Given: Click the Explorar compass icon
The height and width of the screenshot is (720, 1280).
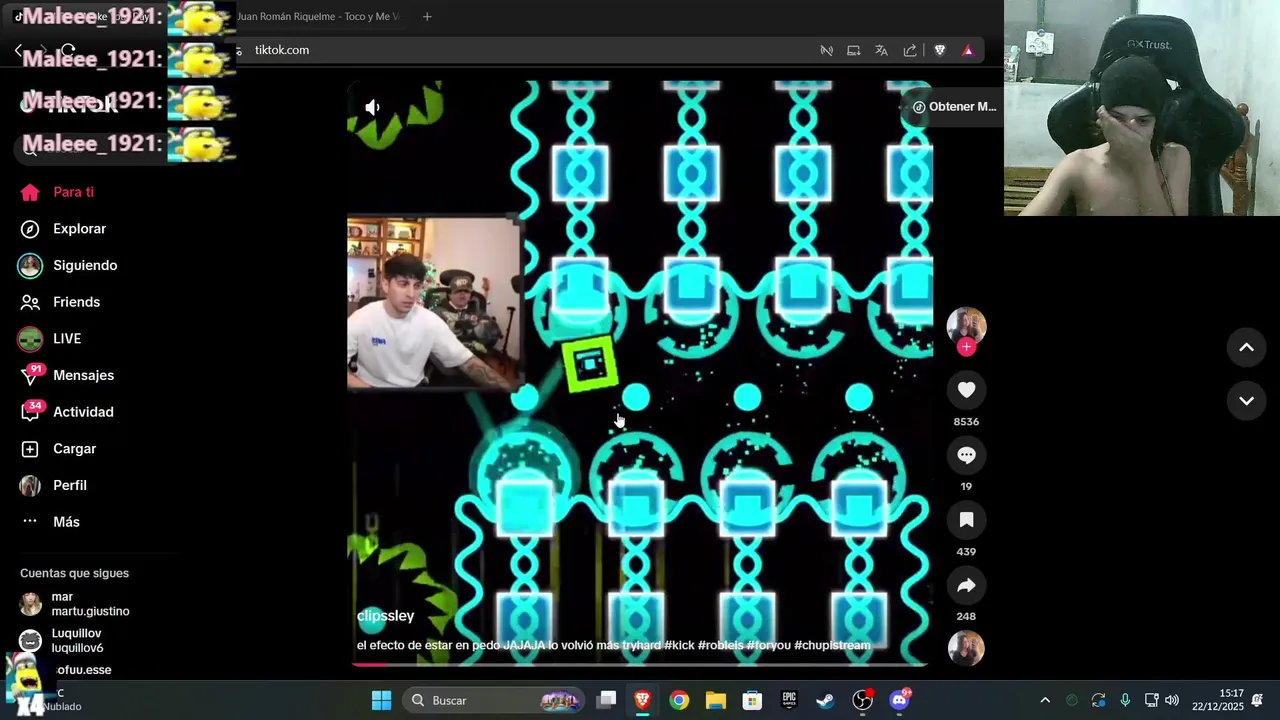Looking at the screenshot, I should coord(30,229).
